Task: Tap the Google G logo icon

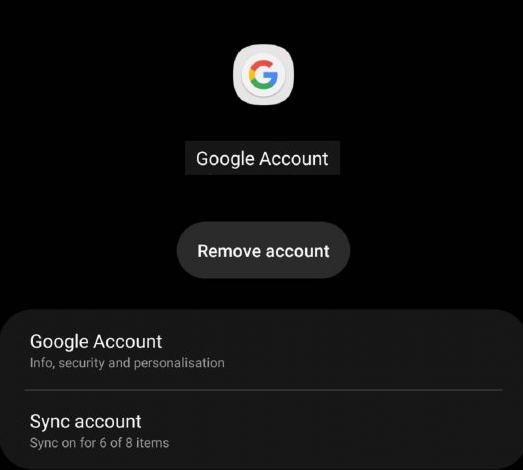Action: 263,74
